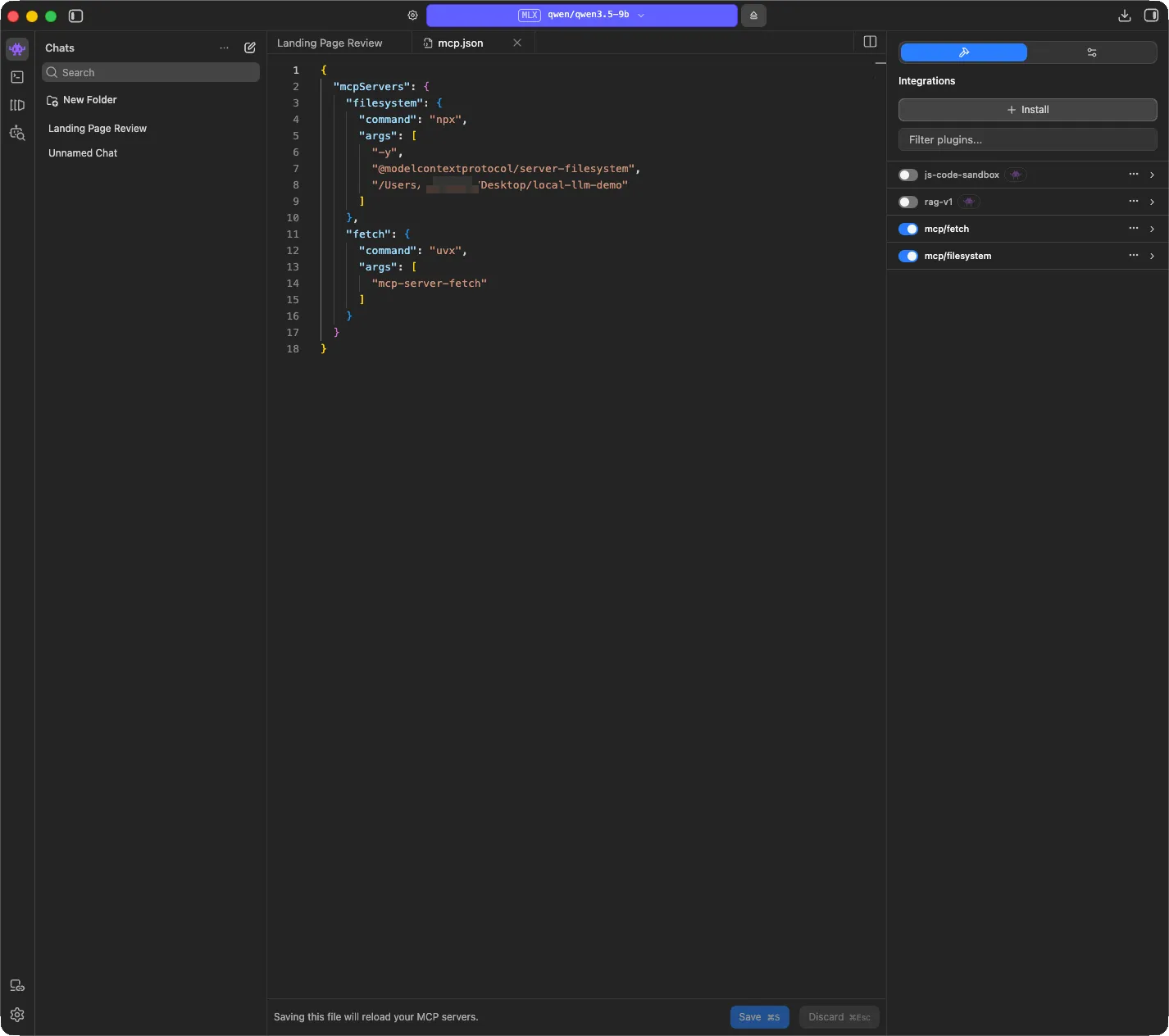Expand the mcp/fetch row chevron
1169x1036 pixels.
1153,229
